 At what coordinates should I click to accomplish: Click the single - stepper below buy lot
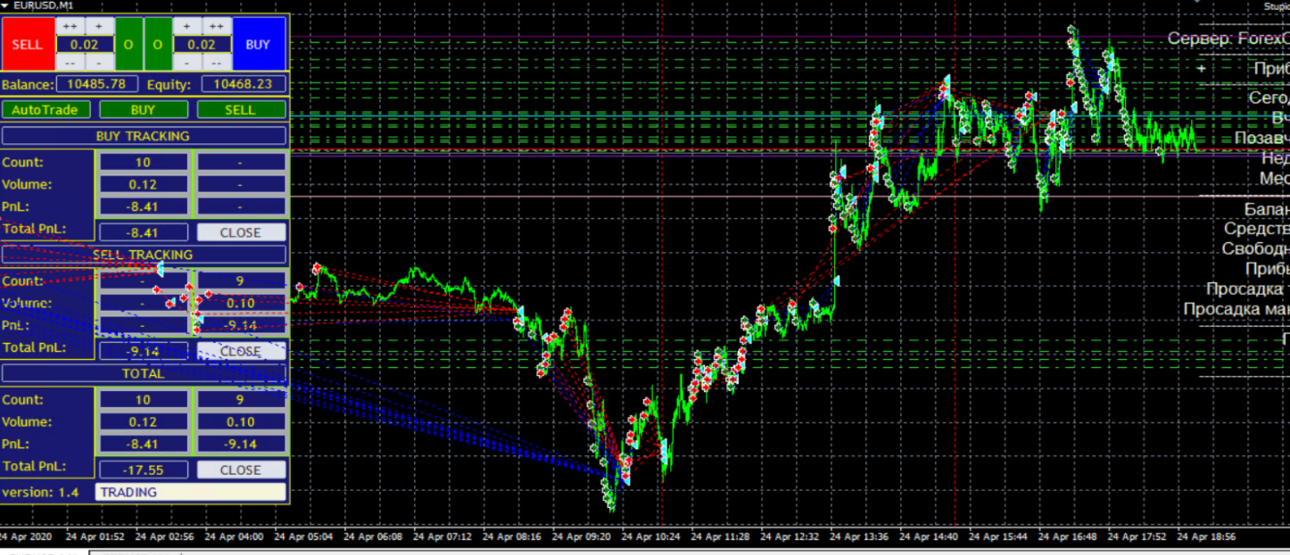(187, 63)
